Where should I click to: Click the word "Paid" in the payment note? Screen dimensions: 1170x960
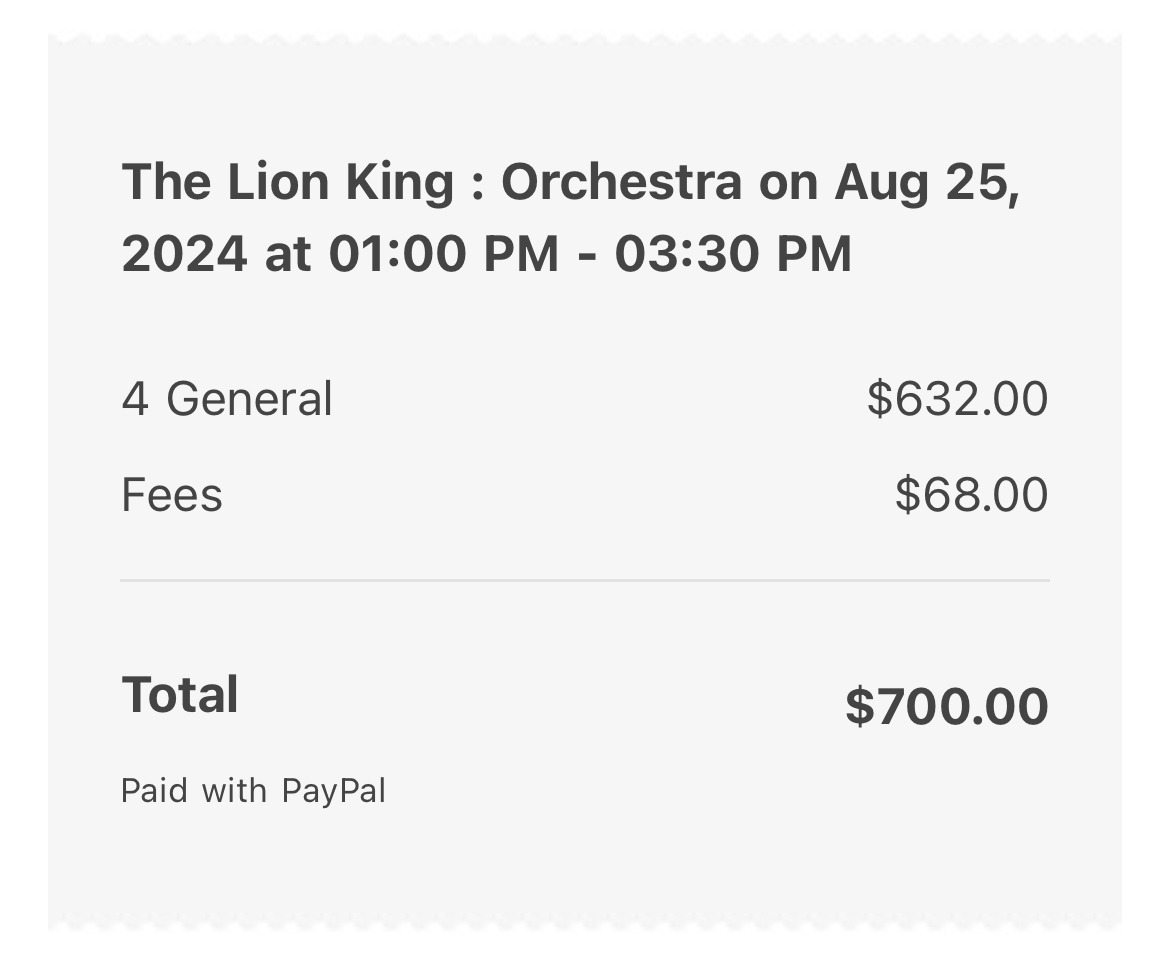[x=154, y=791]
